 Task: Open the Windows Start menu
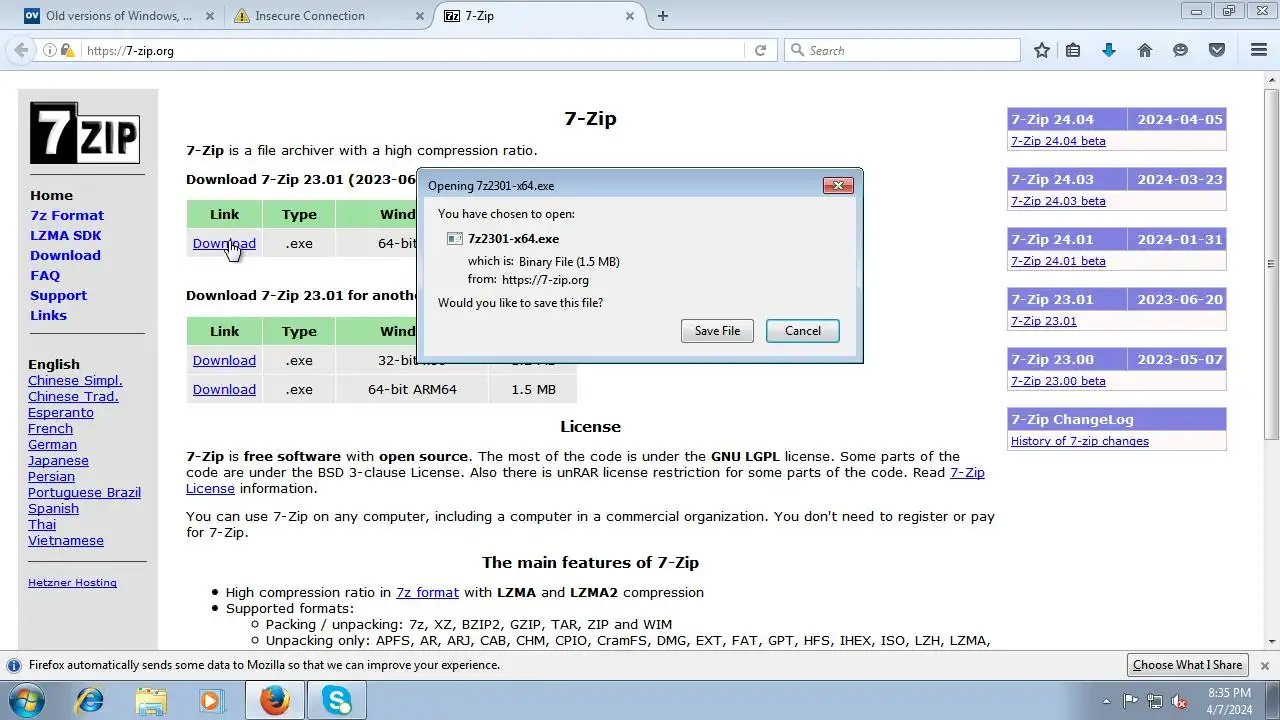point(27,700)
